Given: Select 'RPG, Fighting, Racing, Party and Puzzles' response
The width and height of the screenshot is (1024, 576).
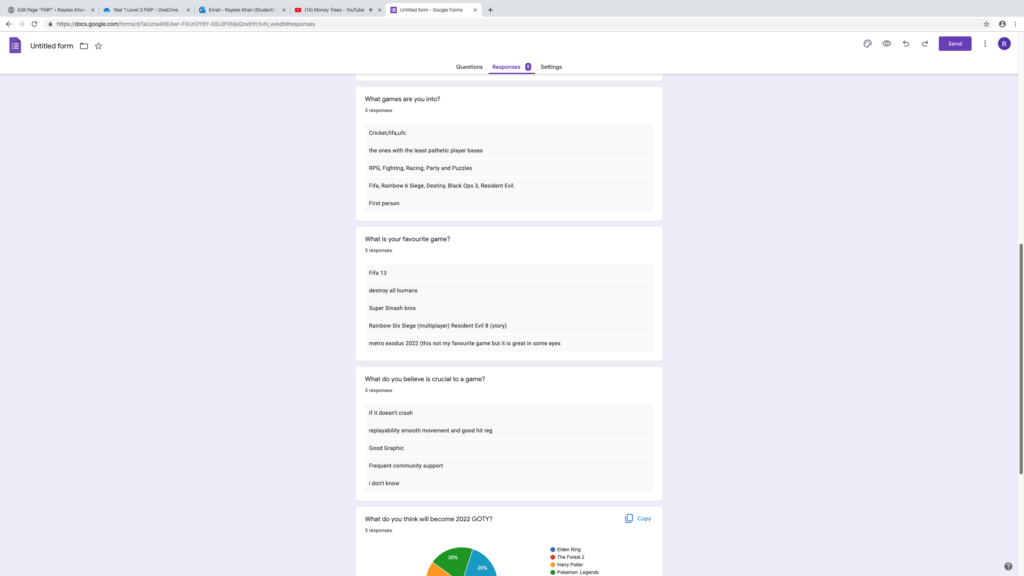Looking at the screenshot, I should 509,168.
